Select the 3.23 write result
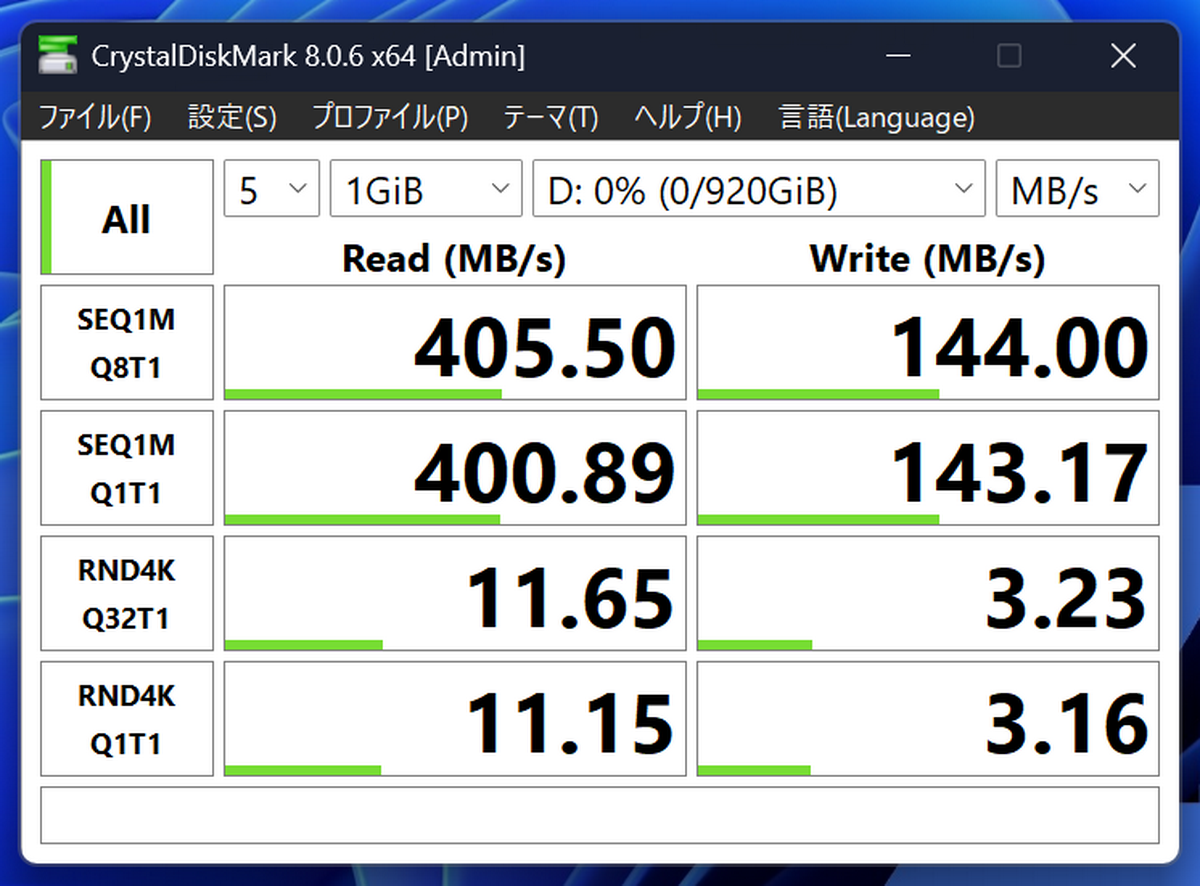1200x886 pixels. pos(928,593)
